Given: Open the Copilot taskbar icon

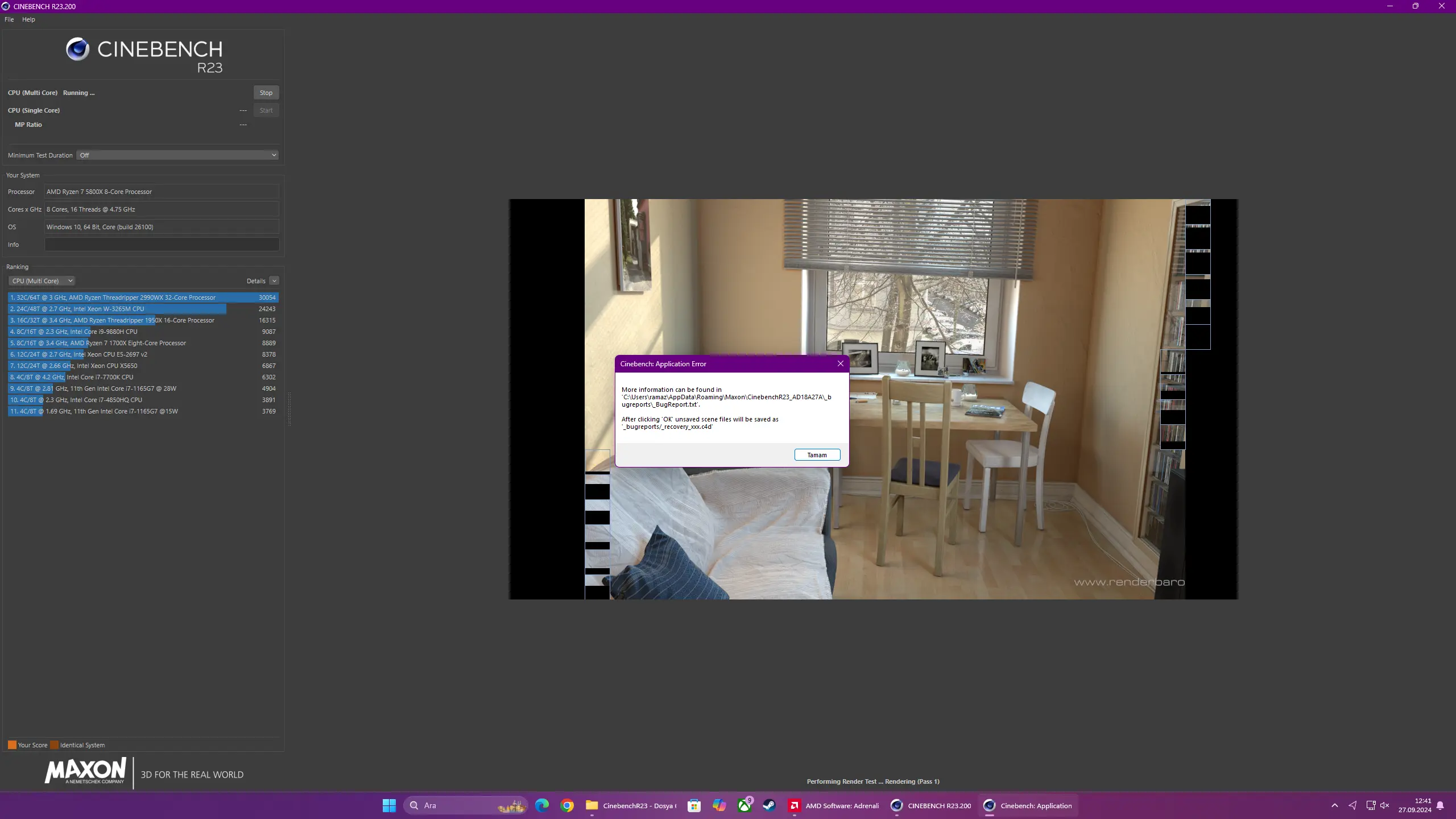Looking at the screenshot, I should coord(719,805).
